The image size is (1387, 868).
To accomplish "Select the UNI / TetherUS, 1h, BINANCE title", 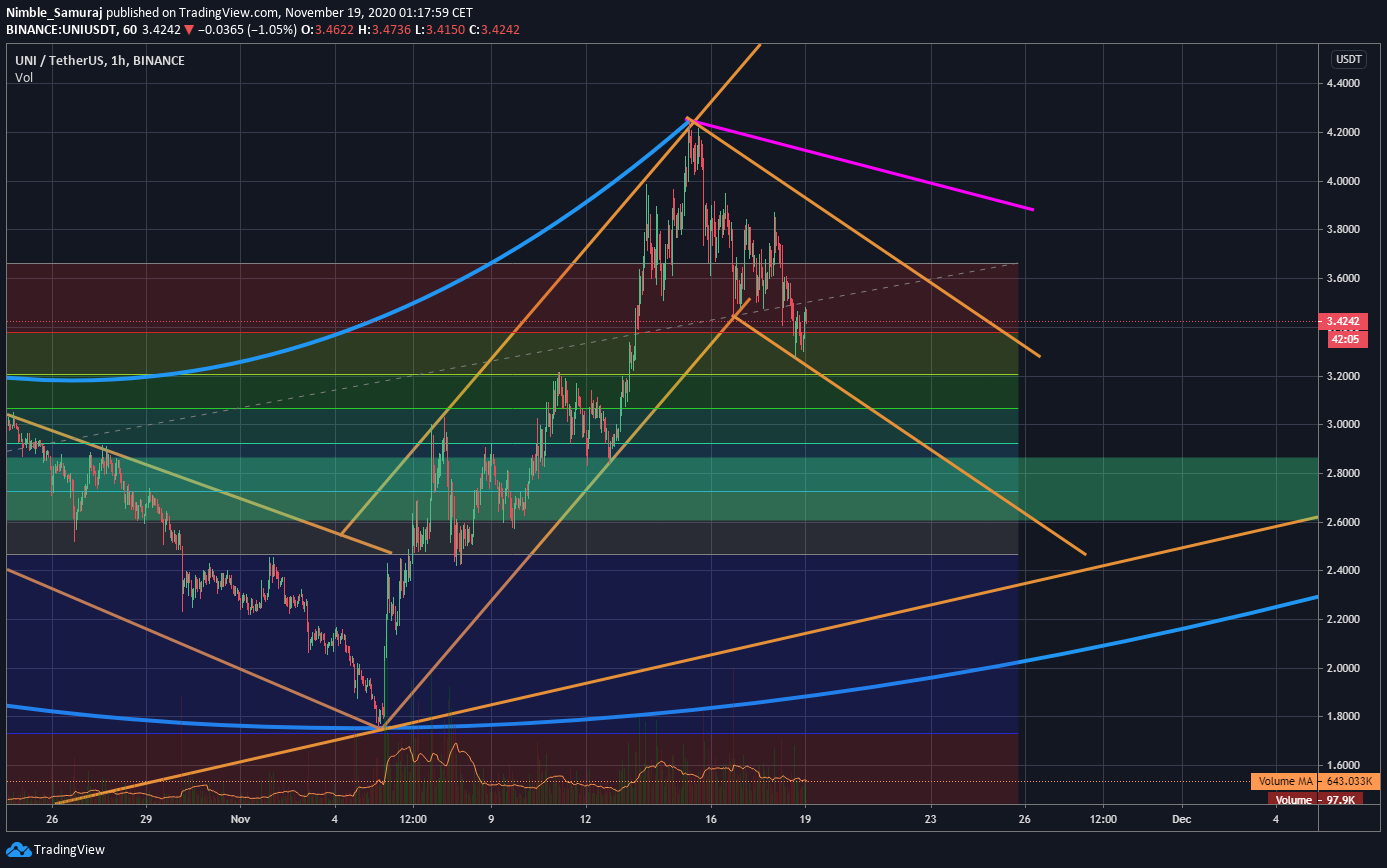I will pyautogui.click(x=100, y=61).
